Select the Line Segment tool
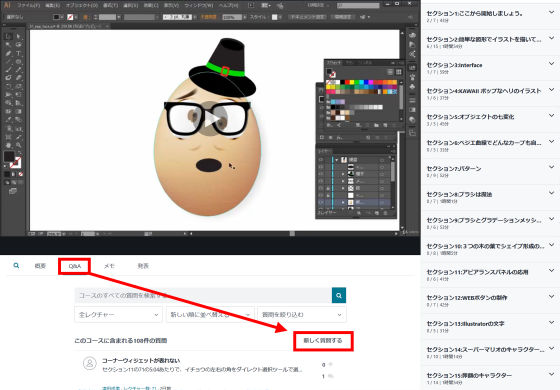Image resolution: width=560 pixels, height=390 pixels. 9,61
